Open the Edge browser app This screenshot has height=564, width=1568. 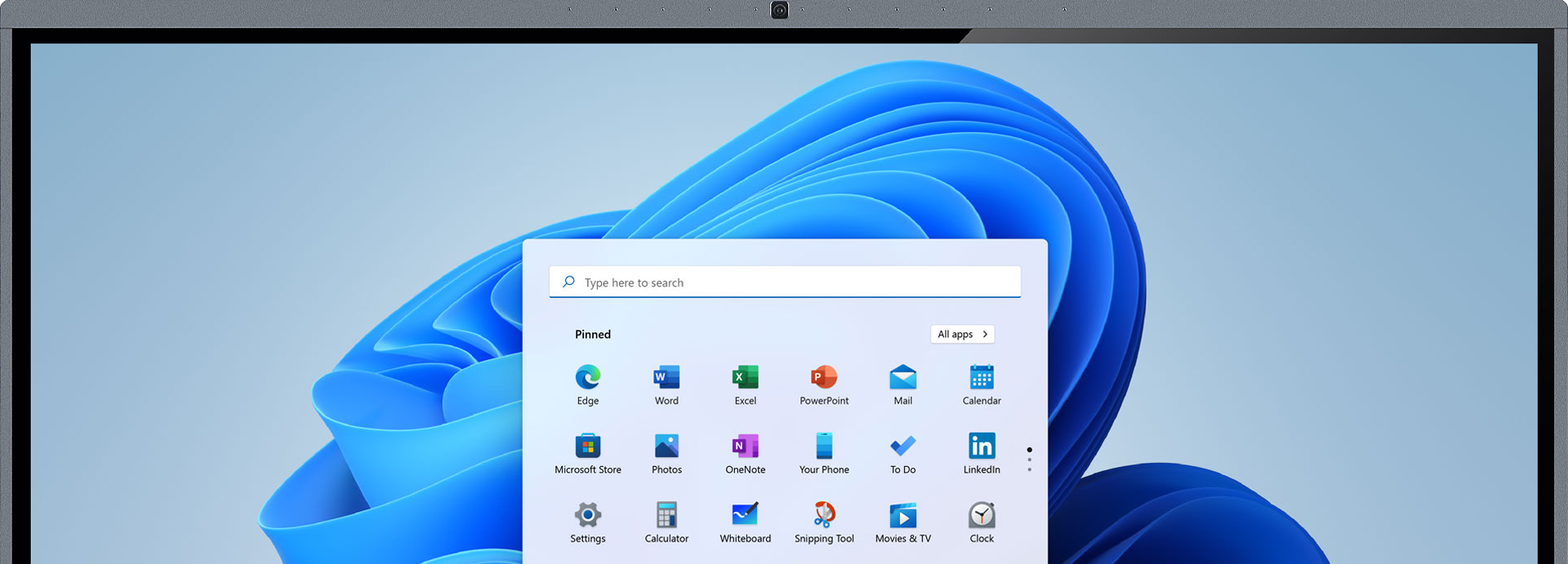click(x=588, y=384)
